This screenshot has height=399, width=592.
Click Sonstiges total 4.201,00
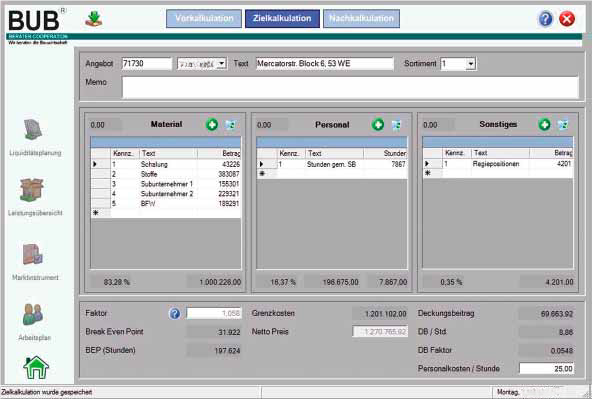(547, 282)
